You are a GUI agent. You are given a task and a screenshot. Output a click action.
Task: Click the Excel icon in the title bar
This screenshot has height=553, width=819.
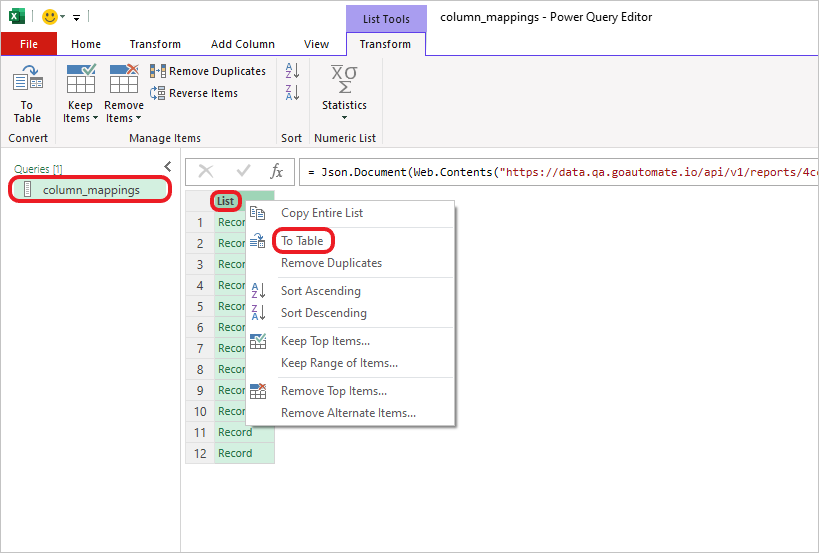[x=17, y=17]
